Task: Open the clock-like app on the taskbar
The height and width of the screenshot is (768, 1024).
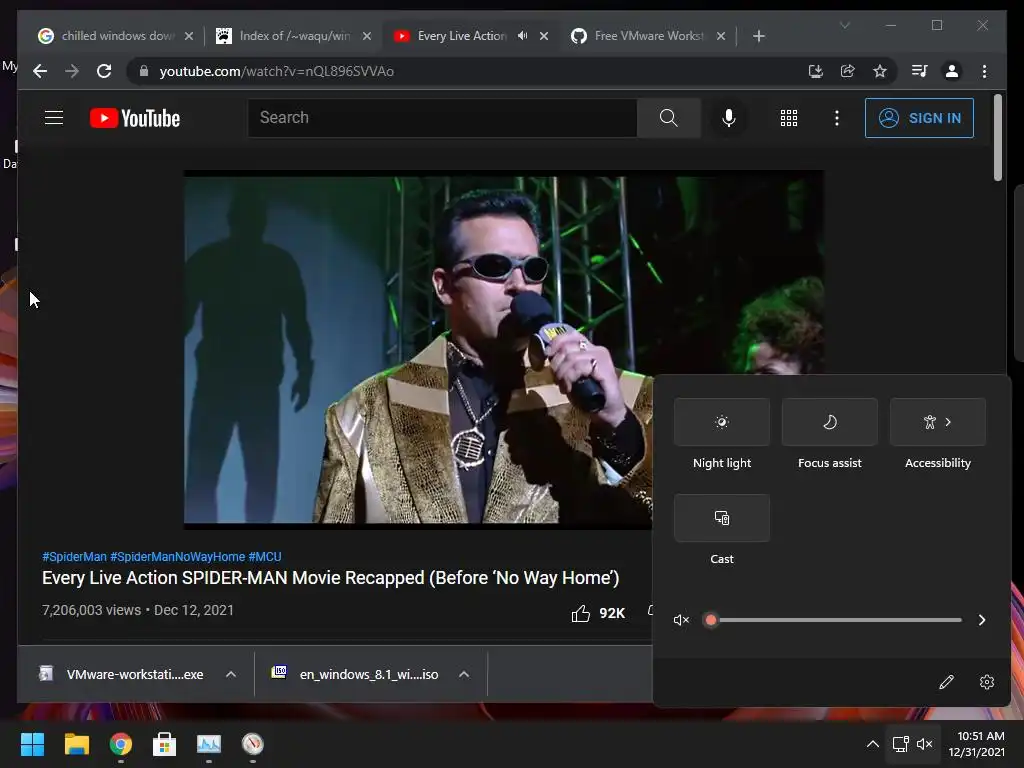Action: pos(253,744)
